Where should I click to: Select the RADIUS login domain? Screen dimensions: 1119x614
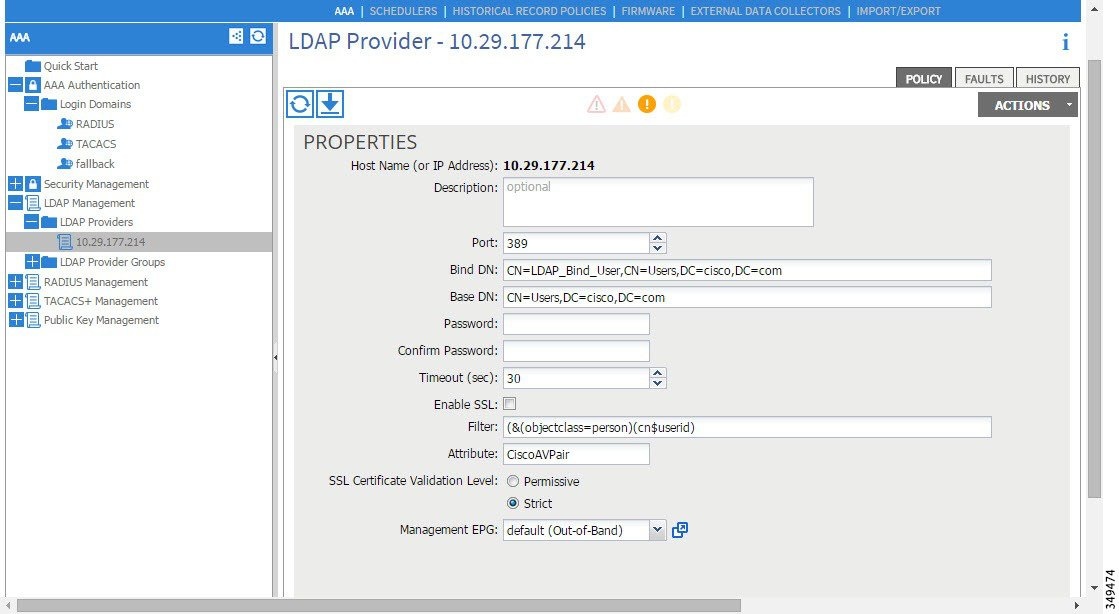pyautogui.click(x=95, y=124)
